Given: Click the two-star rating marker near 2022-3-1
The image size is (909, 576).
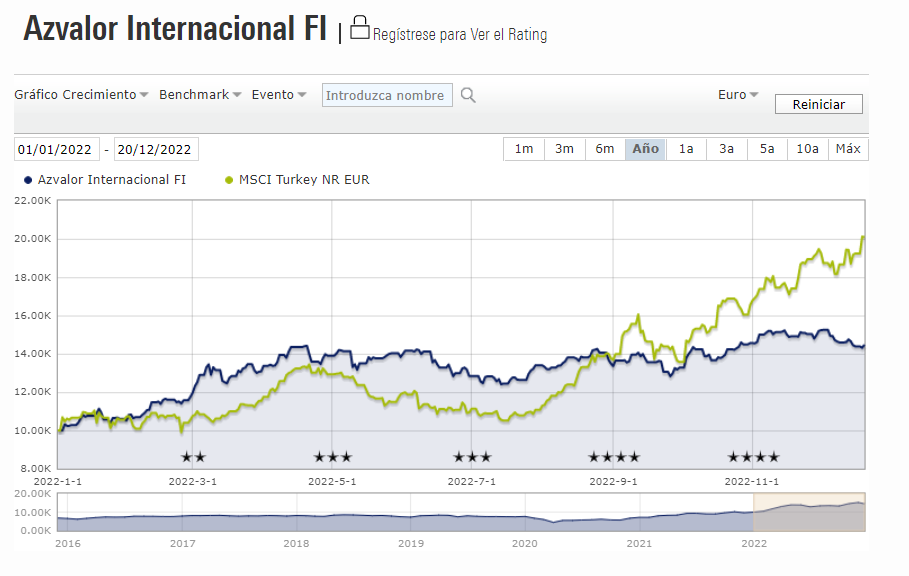Looking at the screenshot, I should pyautogui.click(x=193, y=457).
